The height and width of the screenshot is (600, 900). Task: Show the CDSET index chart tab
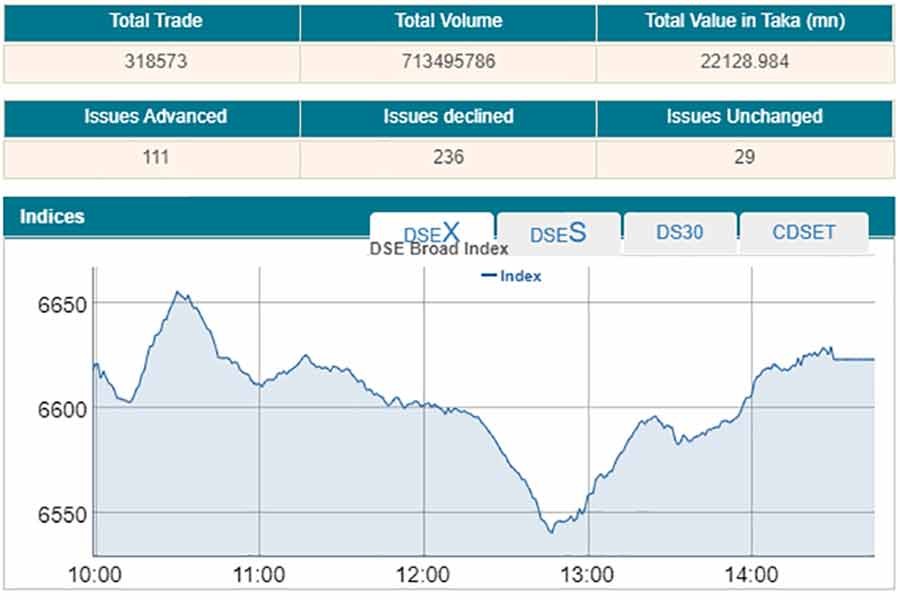coord(803,232)
